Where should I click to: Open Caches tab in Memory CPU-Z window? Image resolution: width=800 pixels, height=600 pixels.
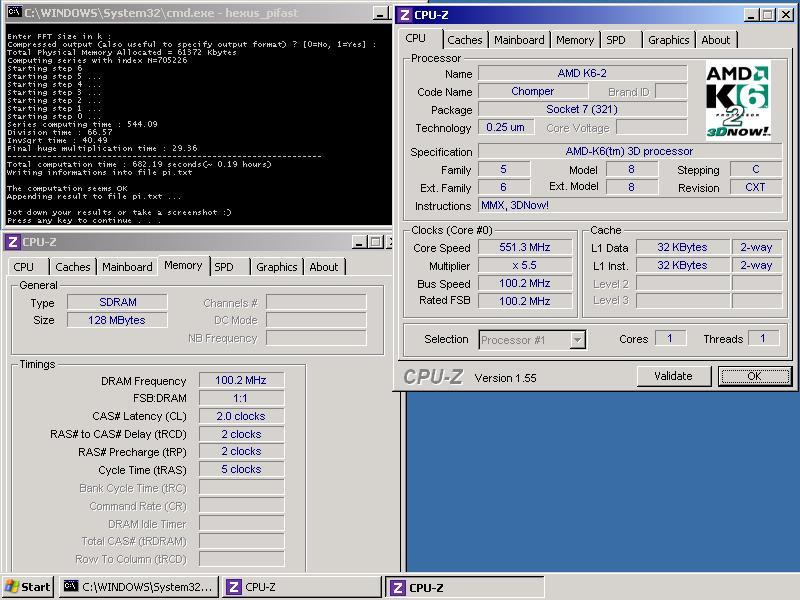73,267
